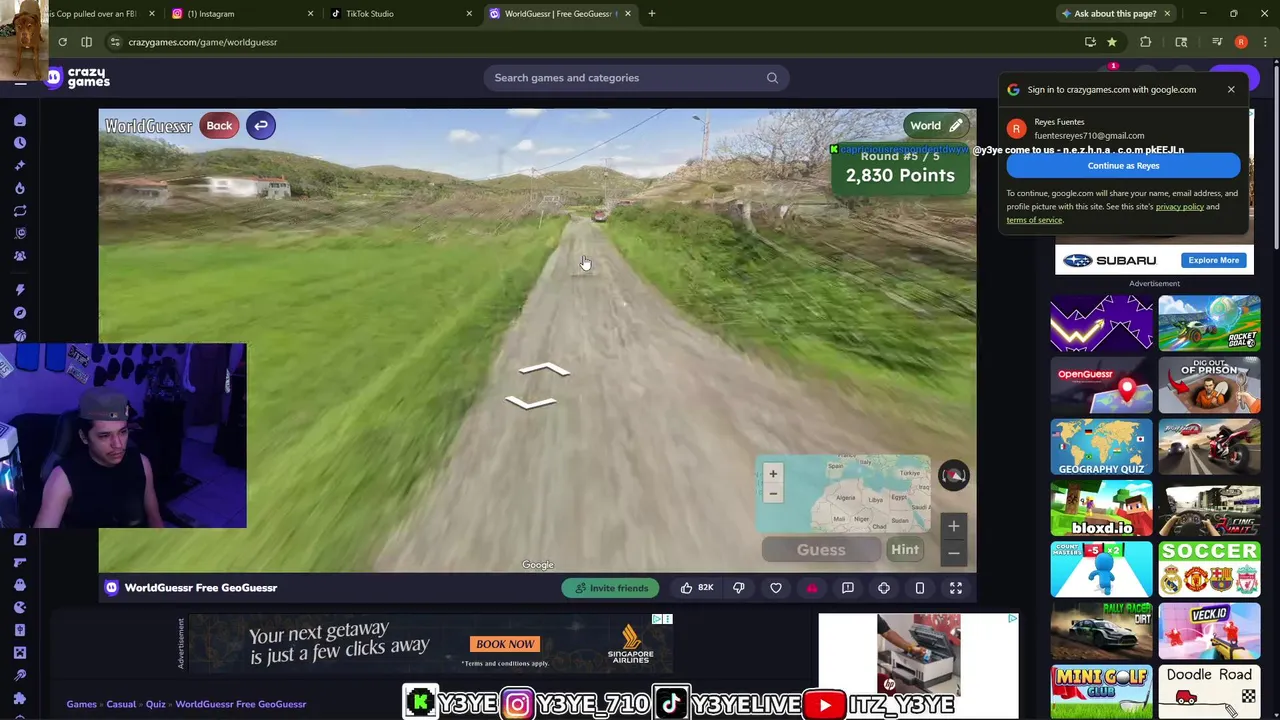Bookmark this page with the star icon

pyautogui.click(x=1111, y=42)
